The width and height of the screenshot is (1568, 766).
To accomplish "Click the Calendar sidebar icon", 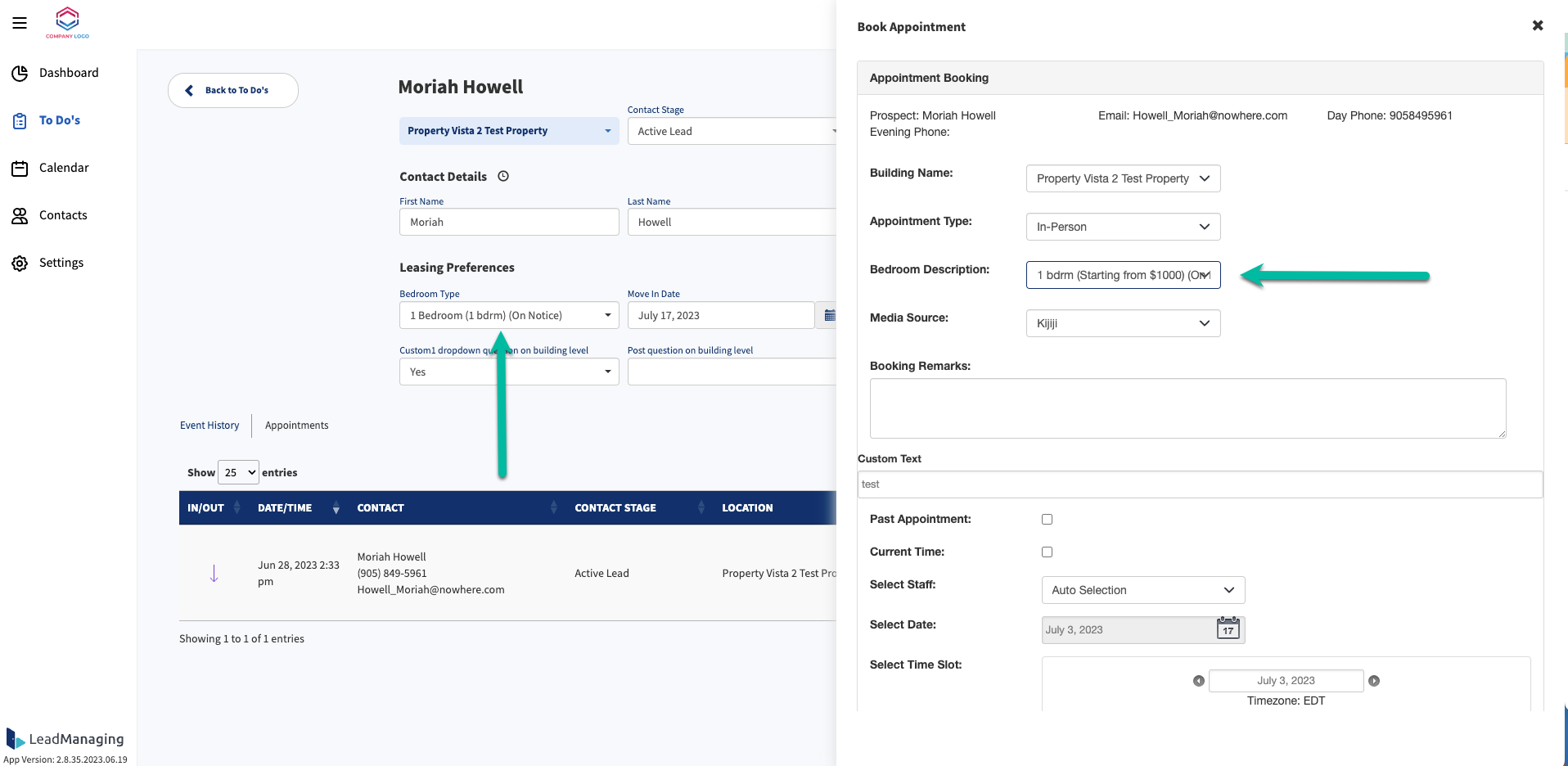I will 20,169.
